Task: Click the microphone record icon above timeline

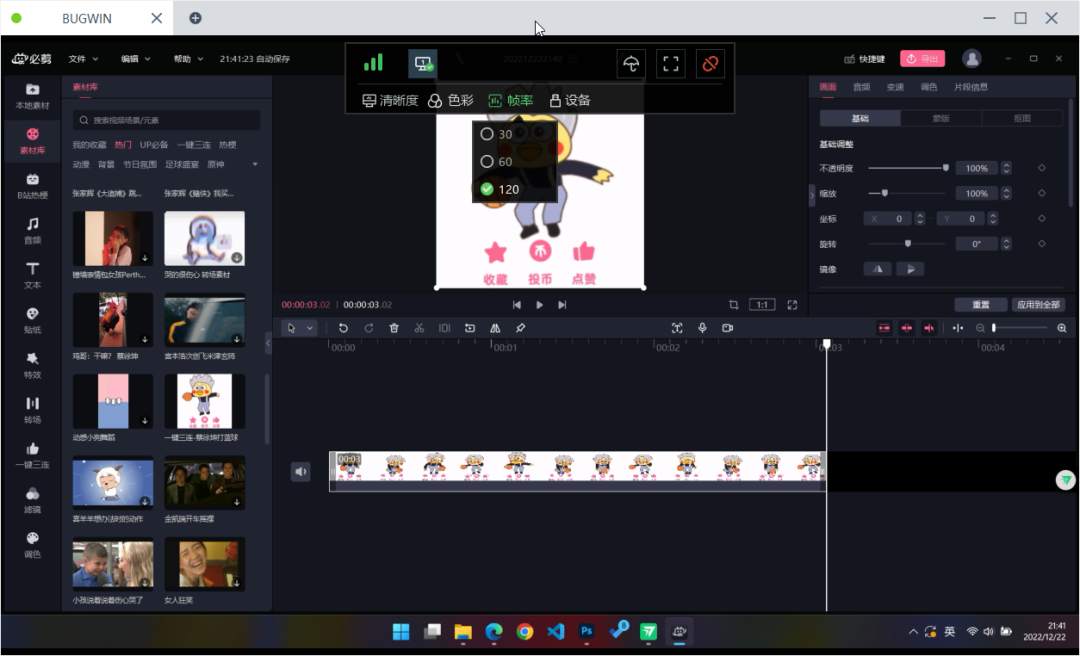Action: click(702, 328)
